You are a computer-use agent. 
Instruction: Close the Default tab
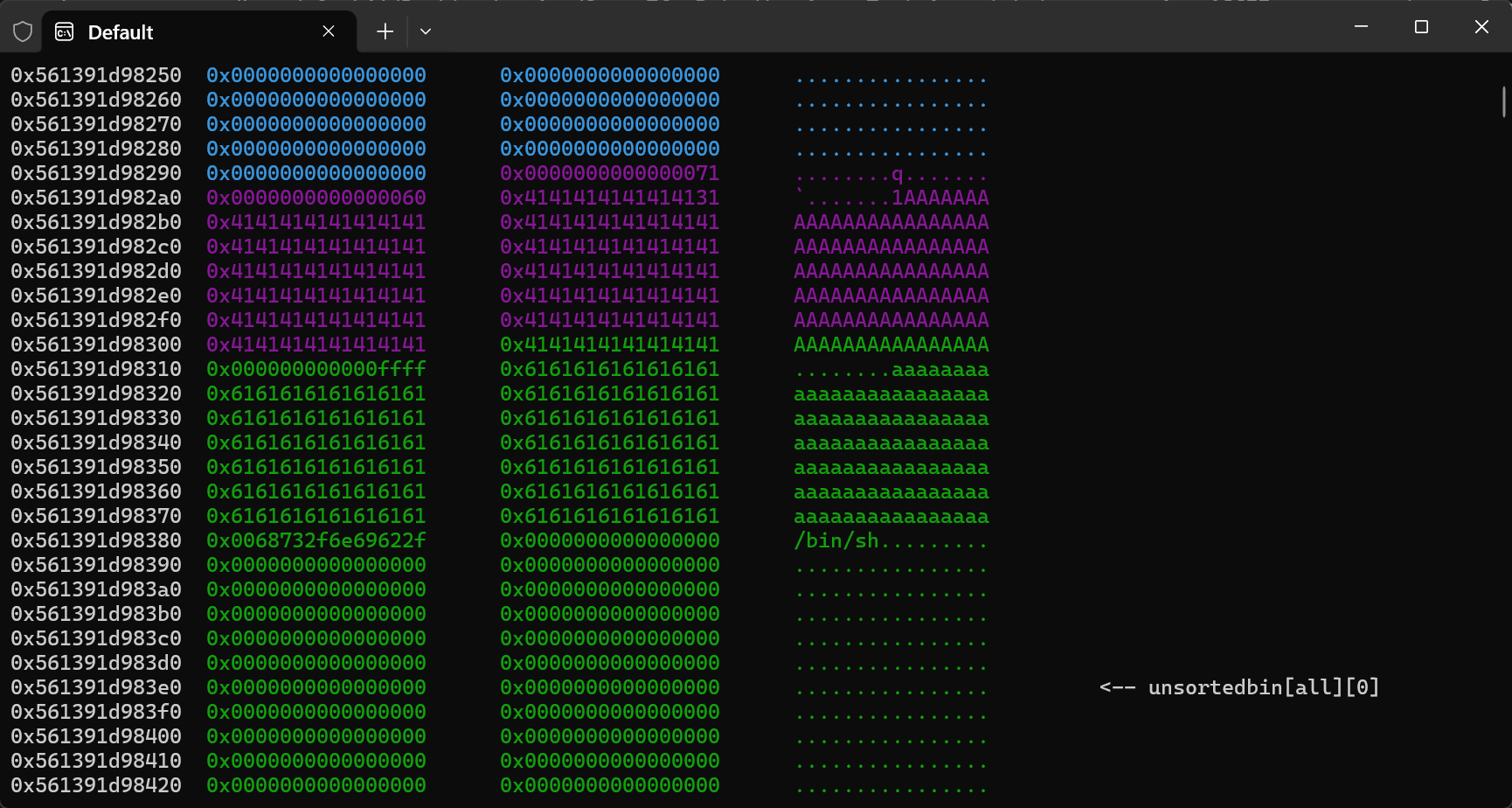pyautogui.click(x=329, y=31)
